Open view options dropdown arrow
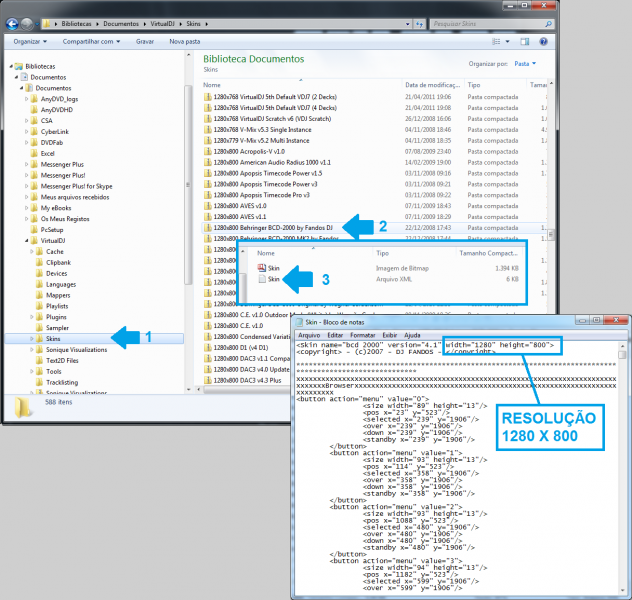Image resolution: width=632 pixels, height=600 pixels. click(x=507, y=42)
